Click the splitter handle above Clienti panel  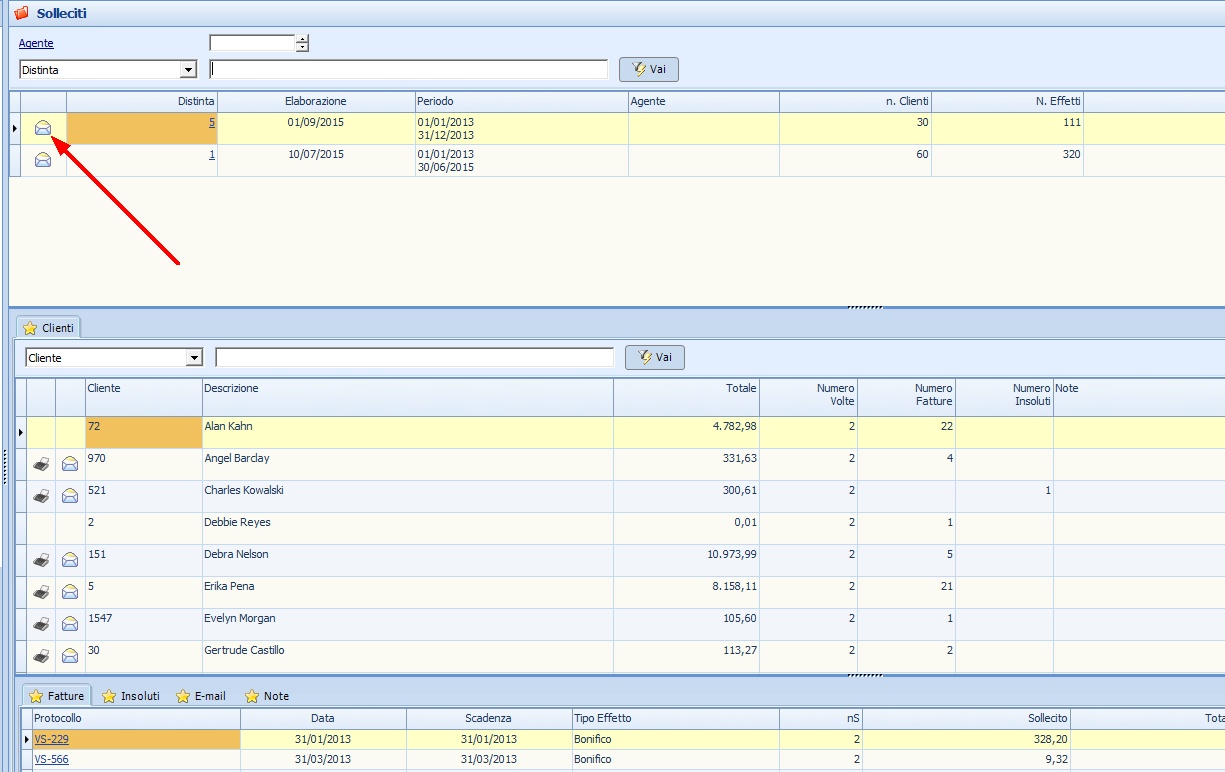865,307
